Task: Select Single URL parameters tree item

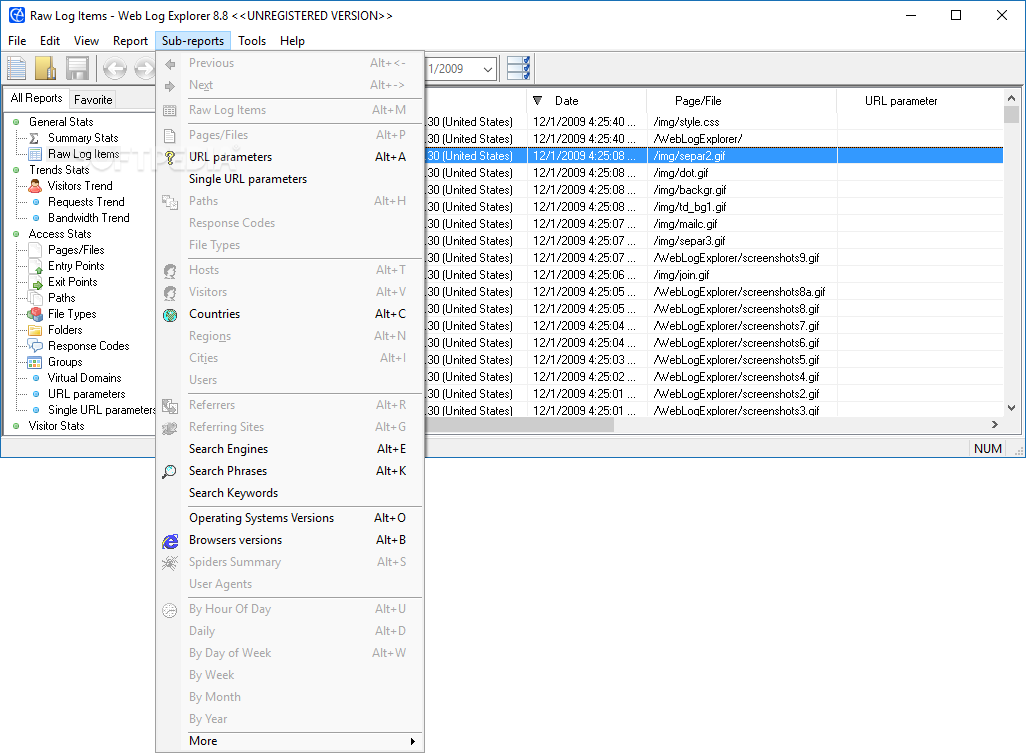Action: pyautogui.click(x=101, y=410)
